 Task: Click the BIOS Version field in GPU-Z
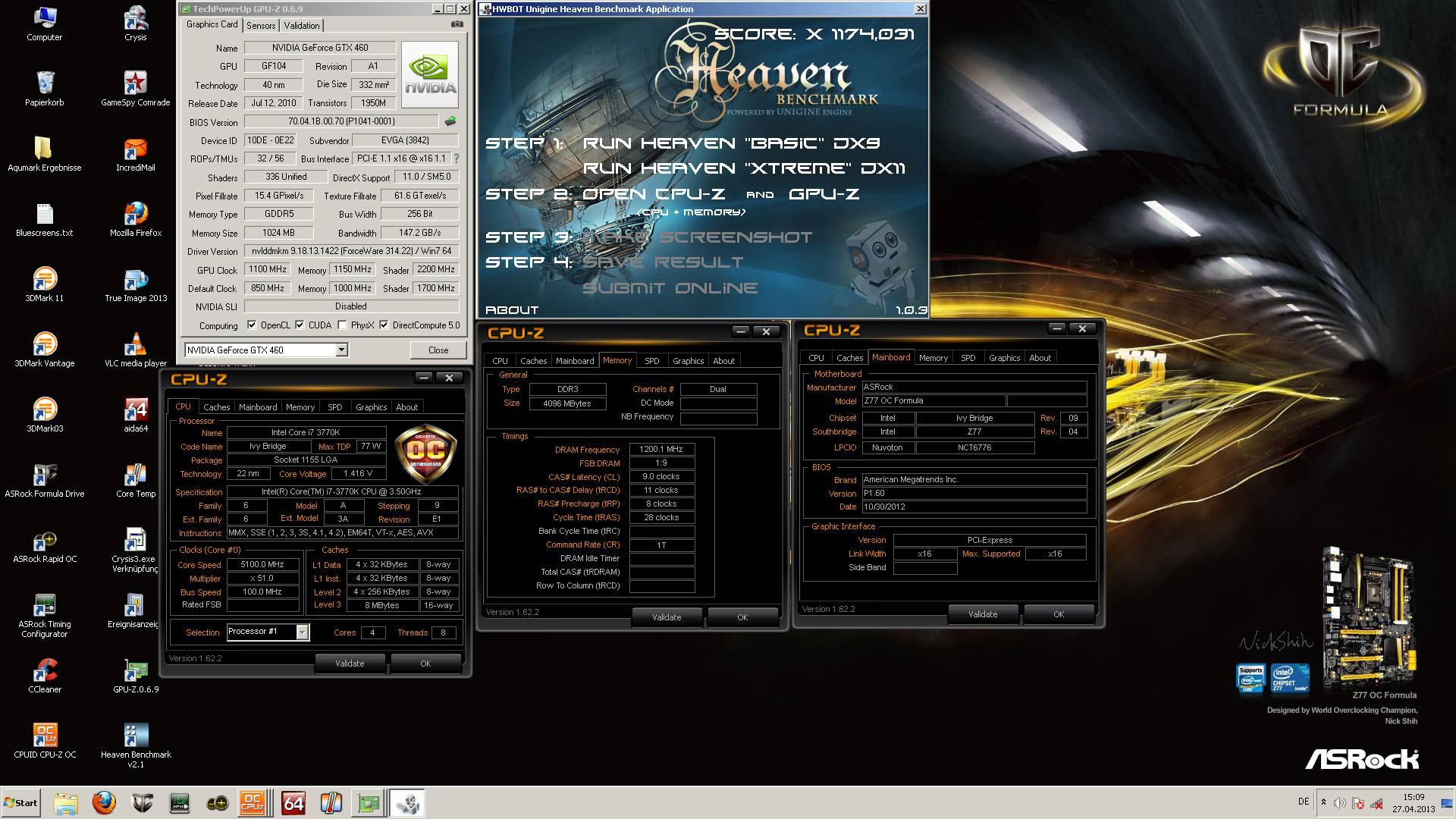click(x=341, y=121)
